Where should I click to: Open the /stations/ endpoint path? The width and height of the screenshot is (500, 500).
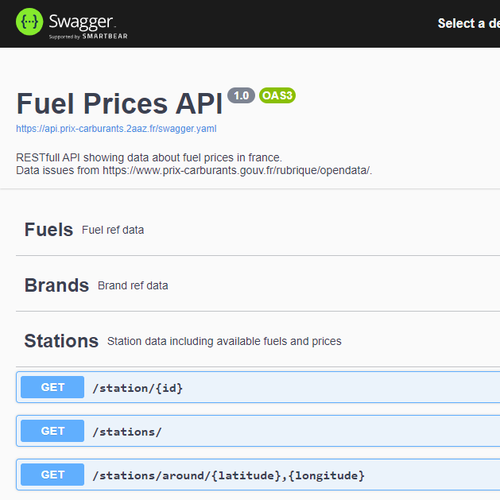(127, 432)
